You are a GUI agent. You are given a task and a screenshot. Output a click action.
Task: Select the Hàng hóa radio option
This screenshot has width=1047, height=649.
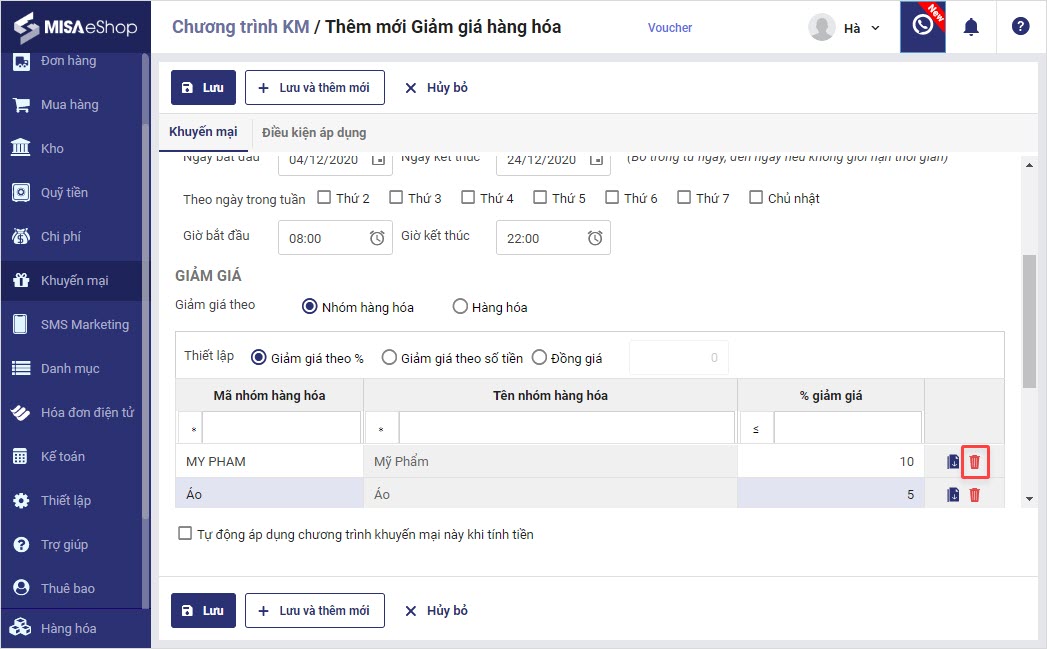coord(460,307)
